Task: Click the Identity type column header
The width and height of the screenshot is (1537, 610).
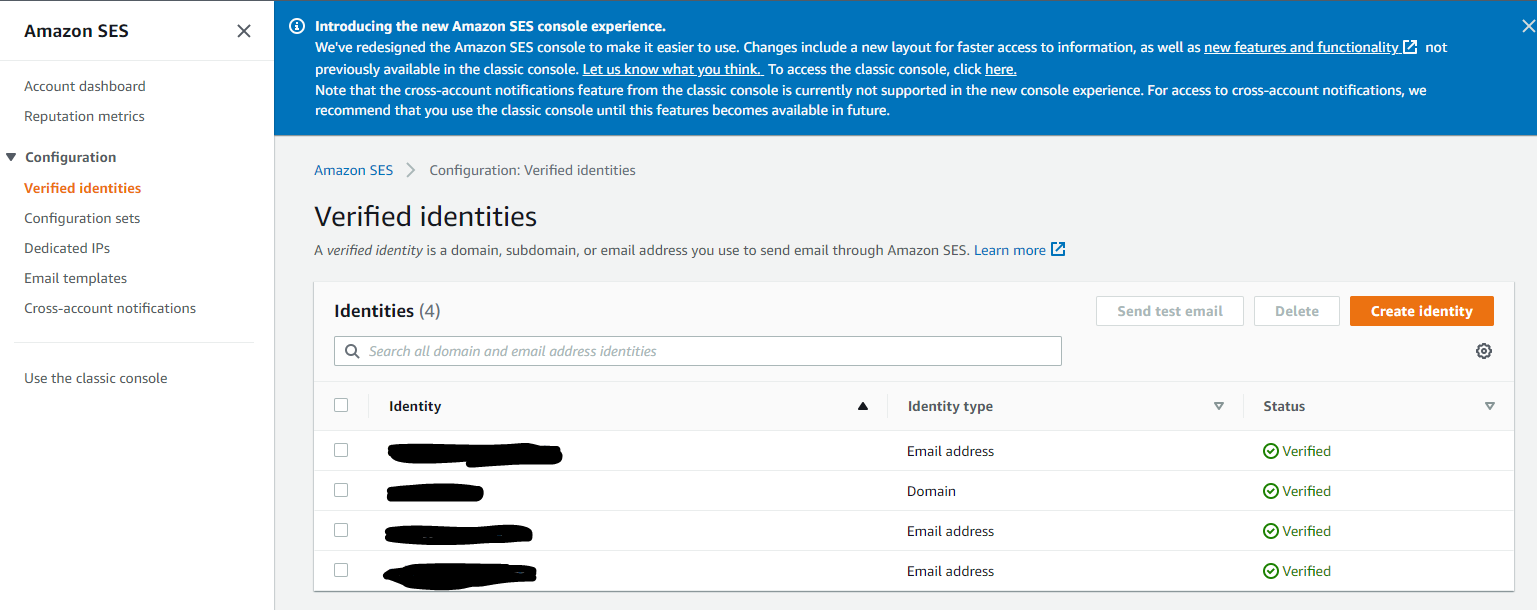Action: tap(950, 406)
